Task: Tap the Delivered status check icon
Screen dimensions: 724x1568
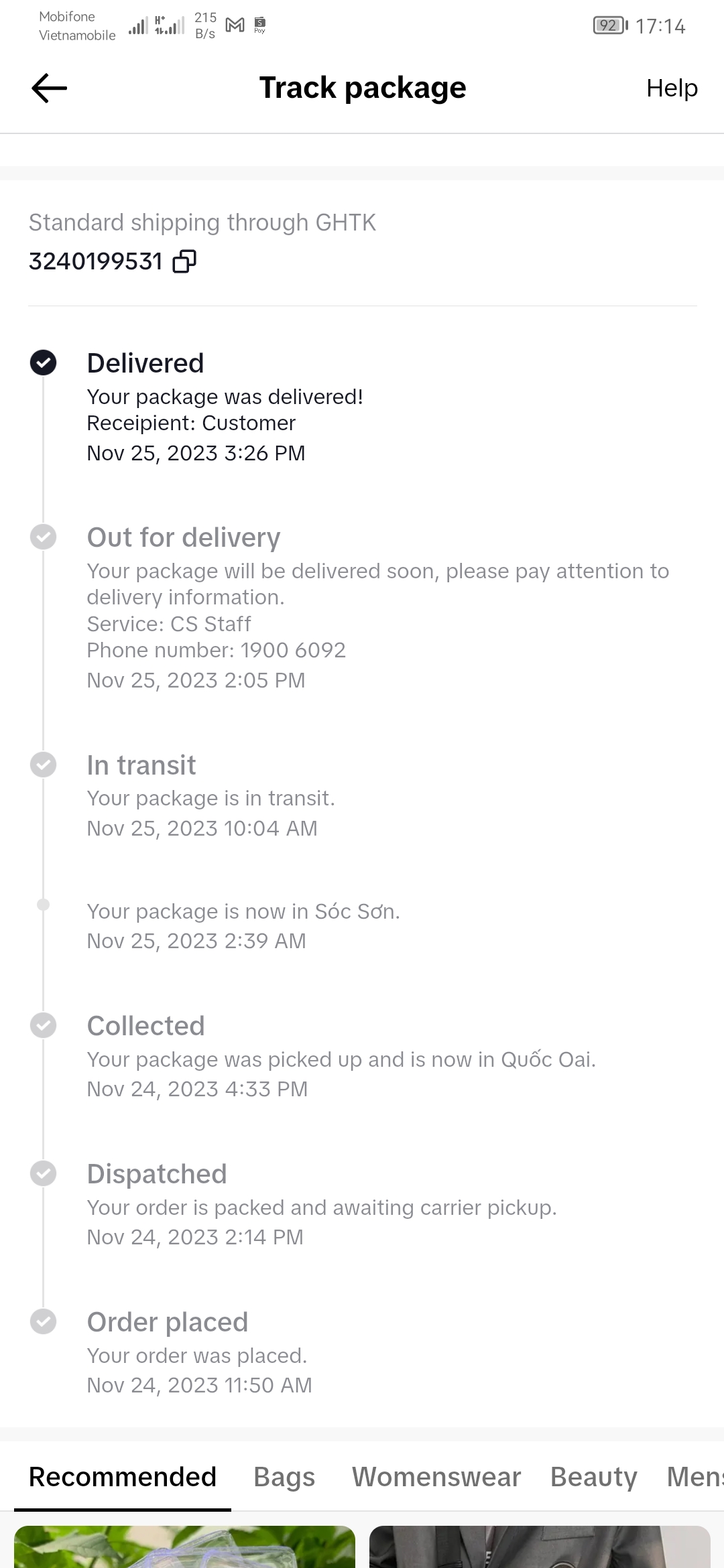Action: tap(44, 363)
